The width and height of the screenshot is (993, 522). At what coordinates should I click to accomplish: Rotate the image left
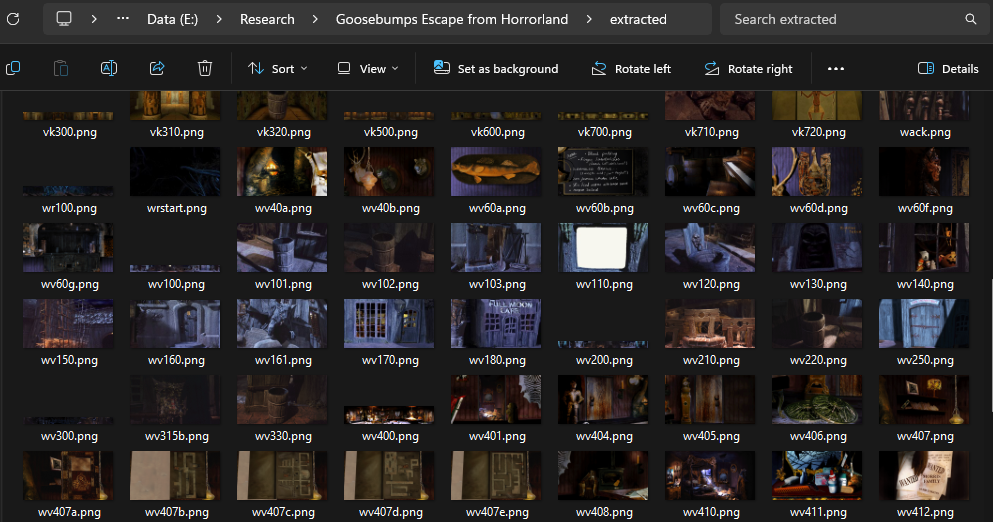631,68
